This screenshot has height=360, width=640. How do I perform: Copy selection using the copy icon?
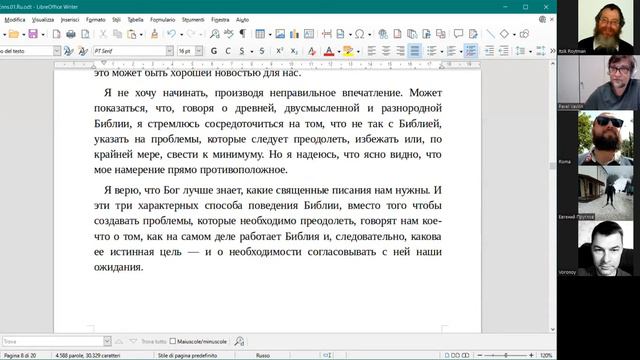pos(118,34)
